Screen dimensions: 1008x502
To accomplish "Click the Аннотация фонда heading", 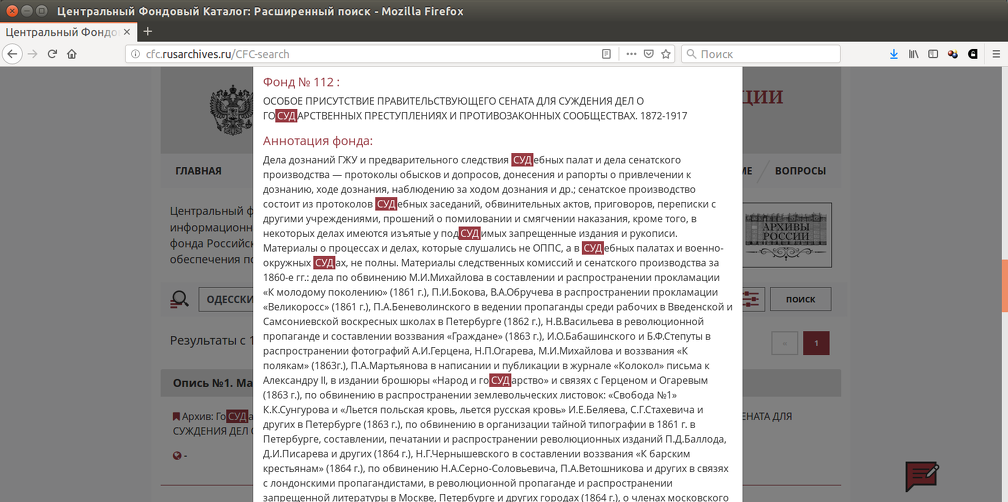I will (x=318, y=141).
